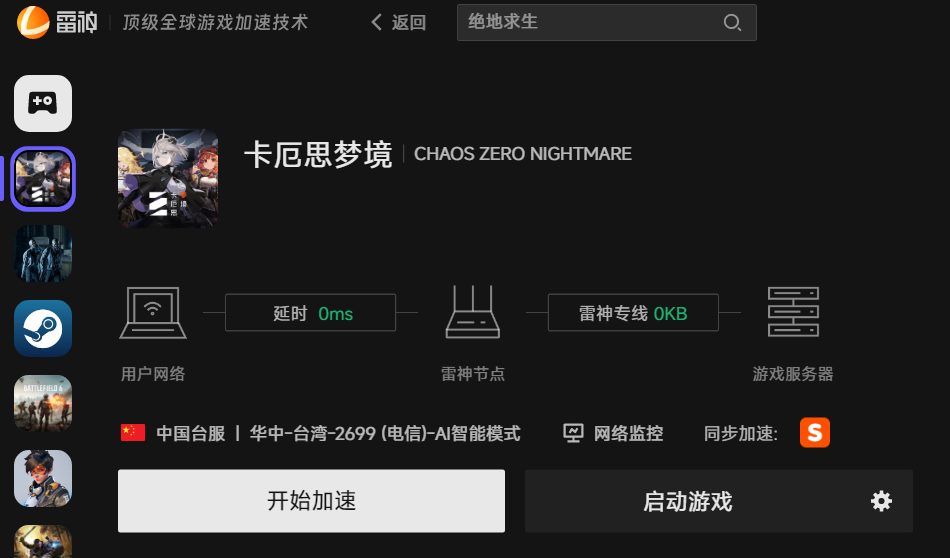This screenshot has height=558, width=950.
Task: Click the search magnifier icon
Action: pos(732,22)
